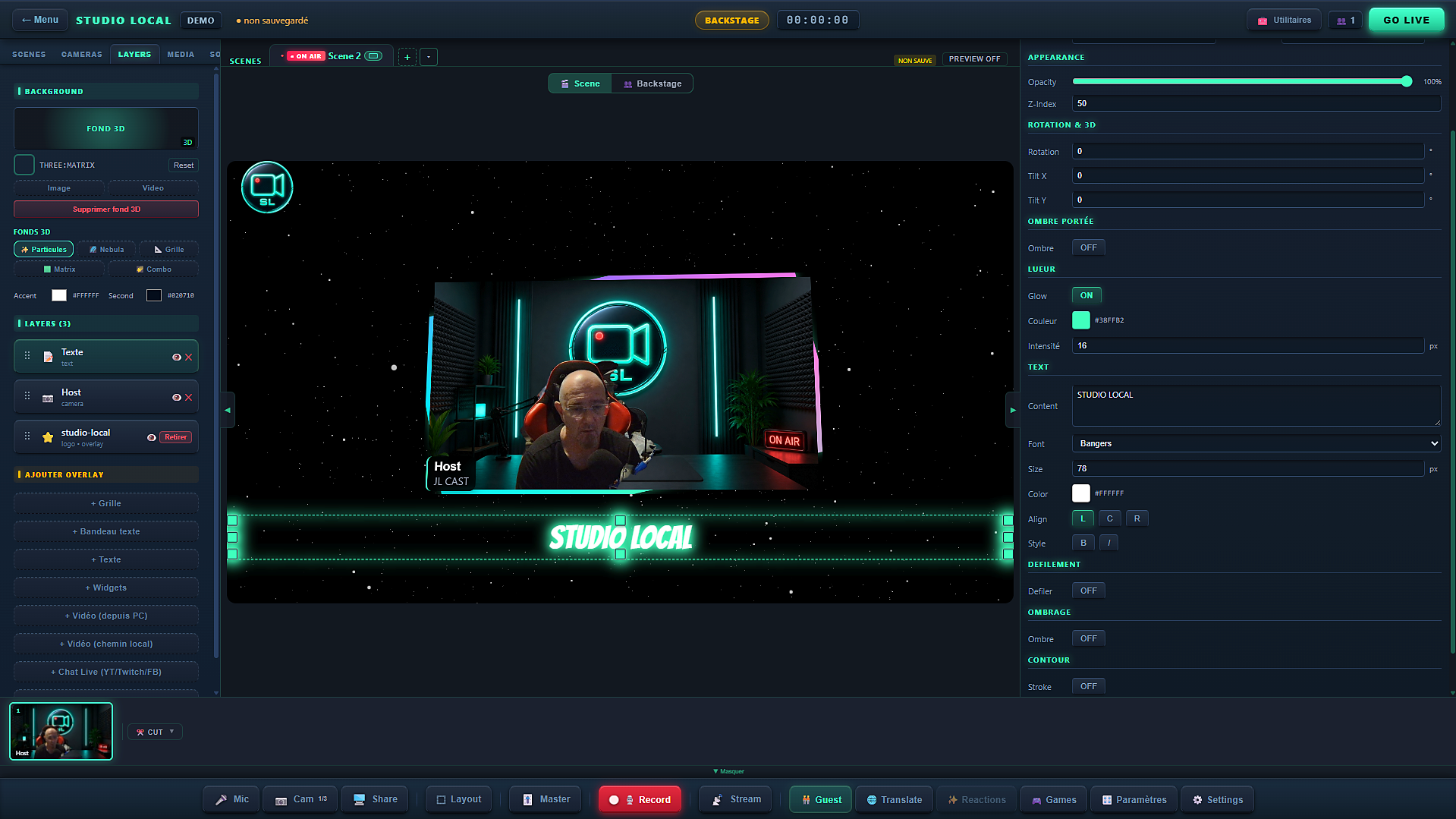Open the Layout options
This screenshot has height=819, width=1456.
pyautogui.click(x=459, y=799)
